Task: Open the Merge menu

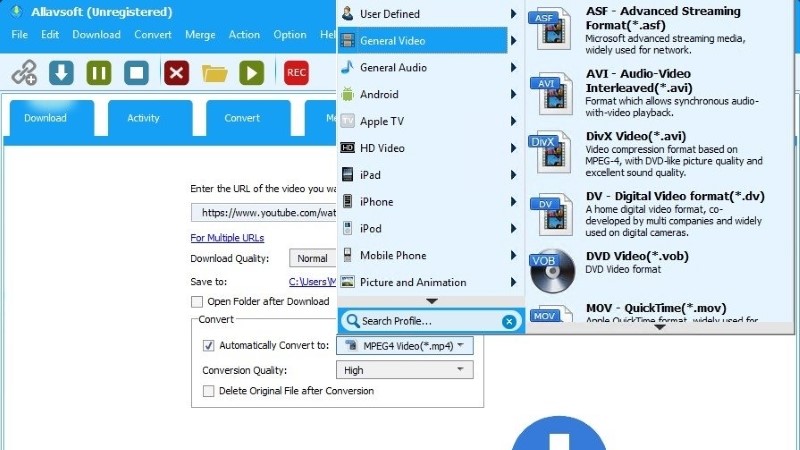Action: pyautogui.click(x=200, y=34)
